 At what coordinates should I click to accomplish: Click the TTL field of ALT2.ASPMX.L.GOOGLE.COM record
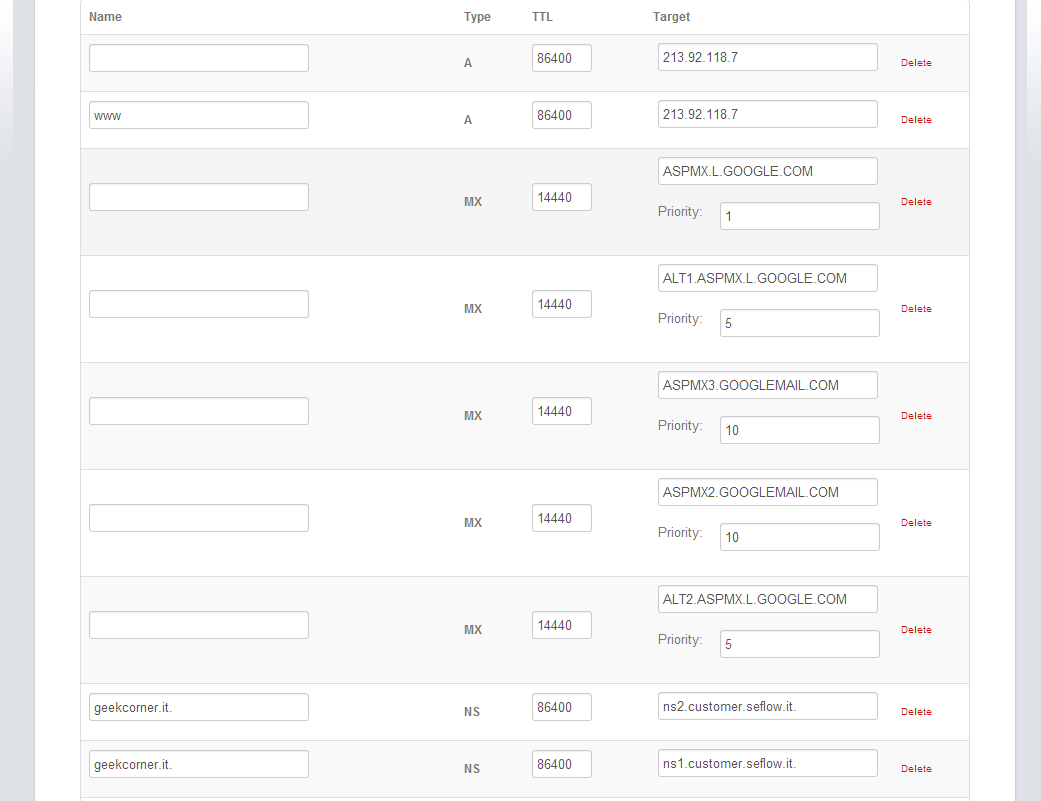(x=561, y=625)
